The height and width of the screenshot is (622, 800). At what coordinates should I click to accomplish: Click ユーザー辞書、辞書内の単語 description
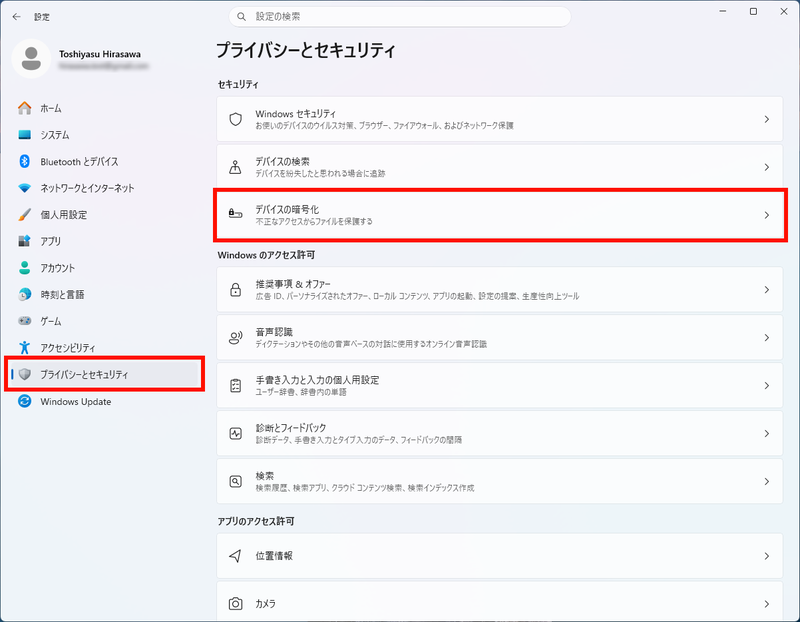[301, 392]
